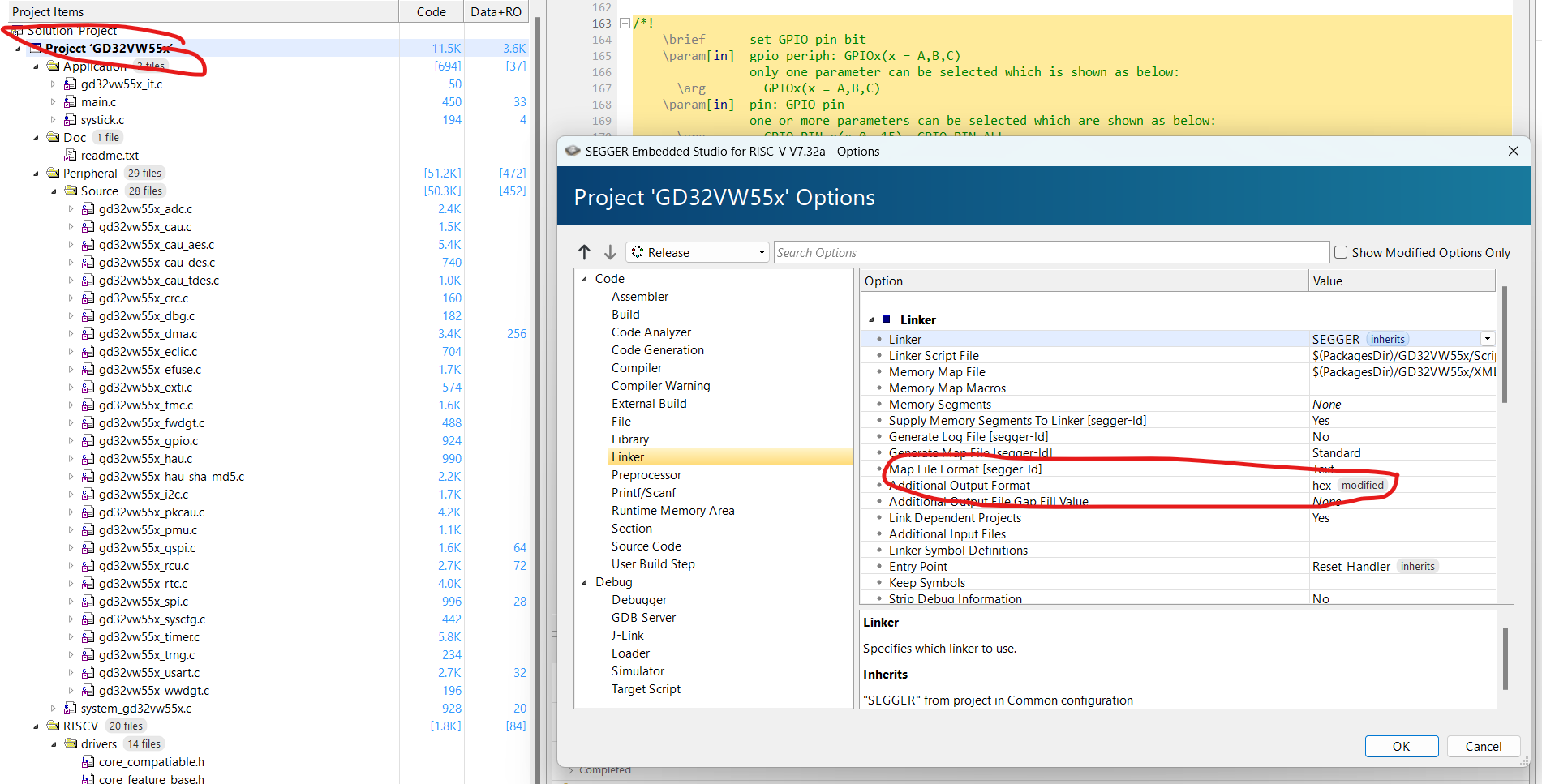Open the Linker value dropdown arrow
1542x784 pixels.
(1487, 339)
